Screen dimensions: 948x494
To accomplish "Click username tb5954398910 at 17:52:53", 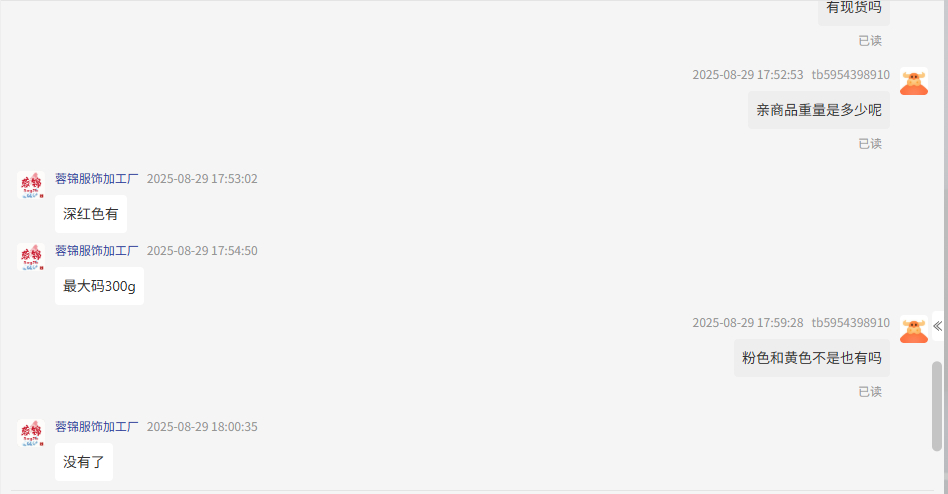I will [851, 75].
